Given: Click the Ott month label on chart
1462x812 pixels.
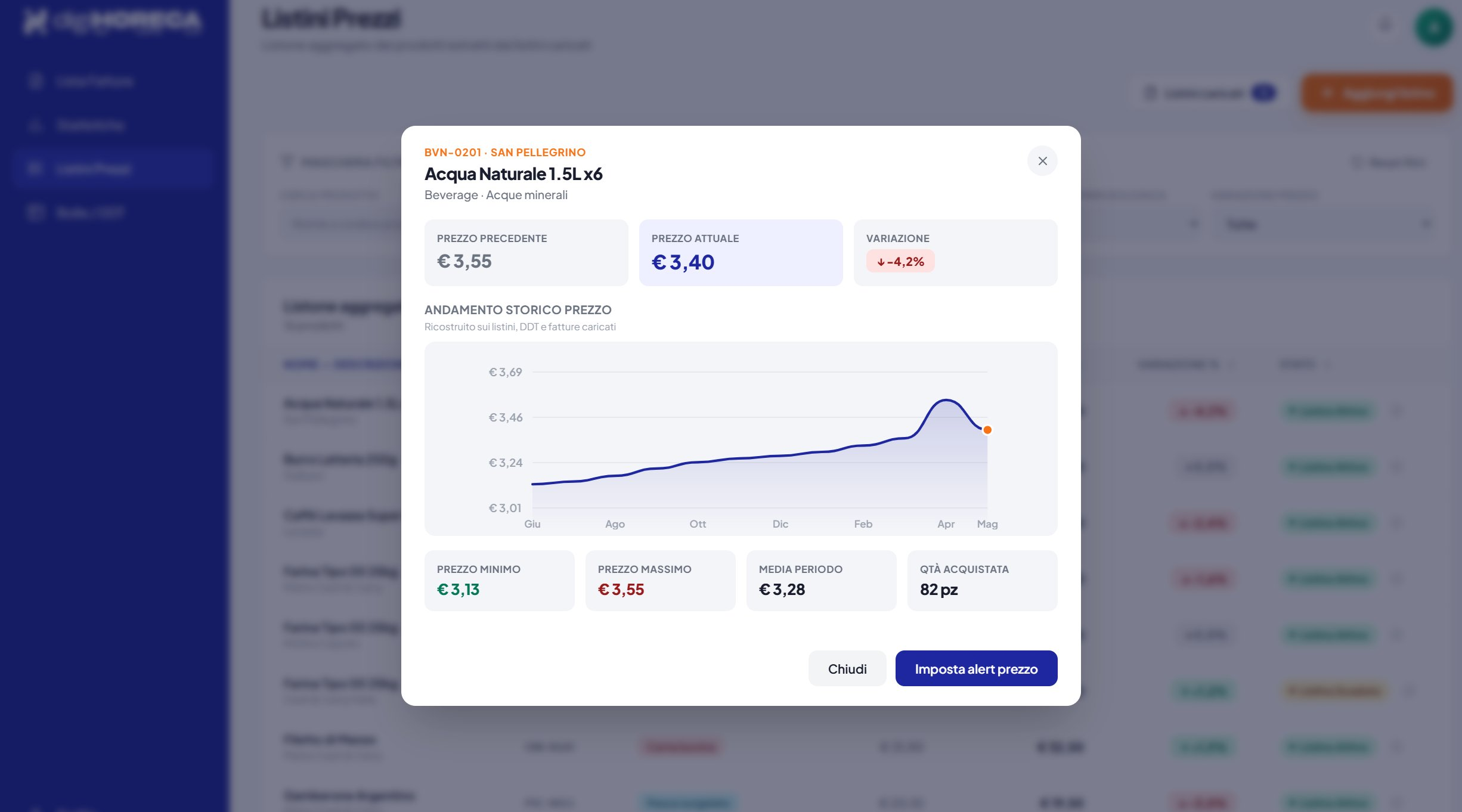Looking at the screenshot, I should pyautogui.click(x=698, y=524).
